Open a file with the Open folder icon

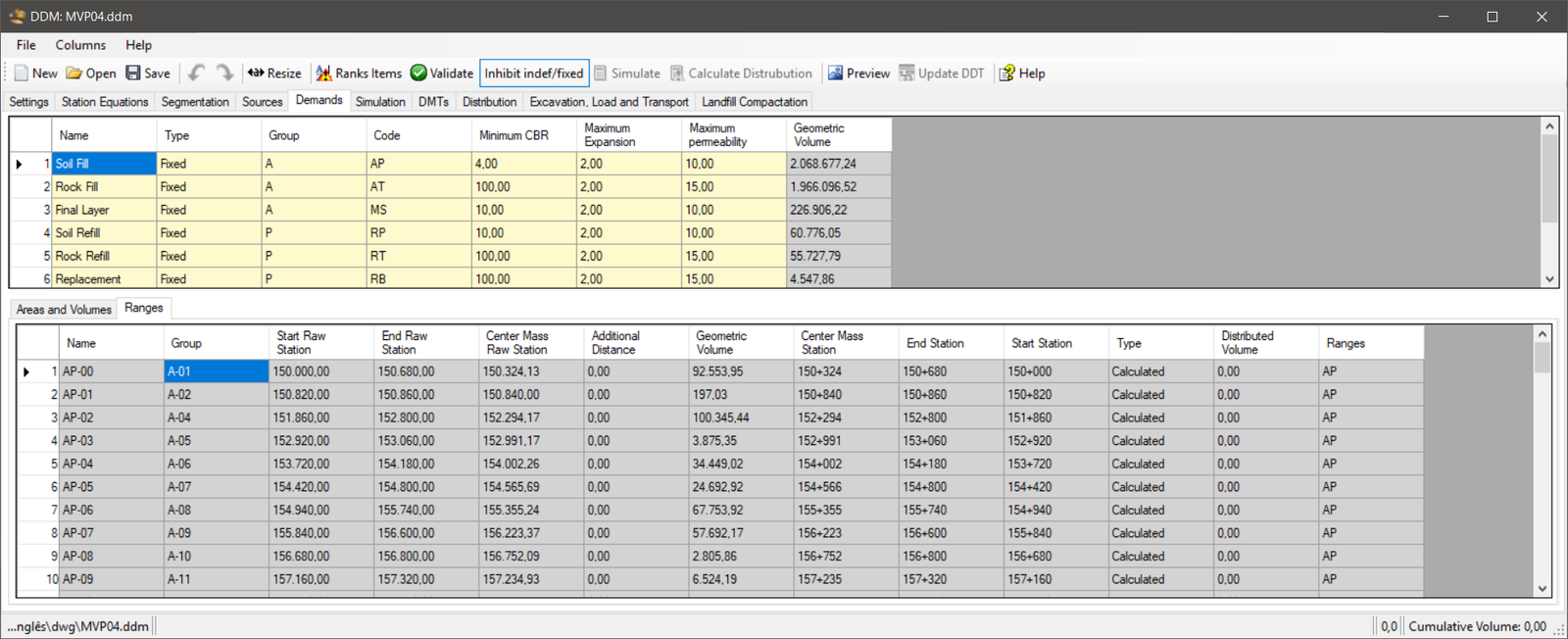pos(74,74)
